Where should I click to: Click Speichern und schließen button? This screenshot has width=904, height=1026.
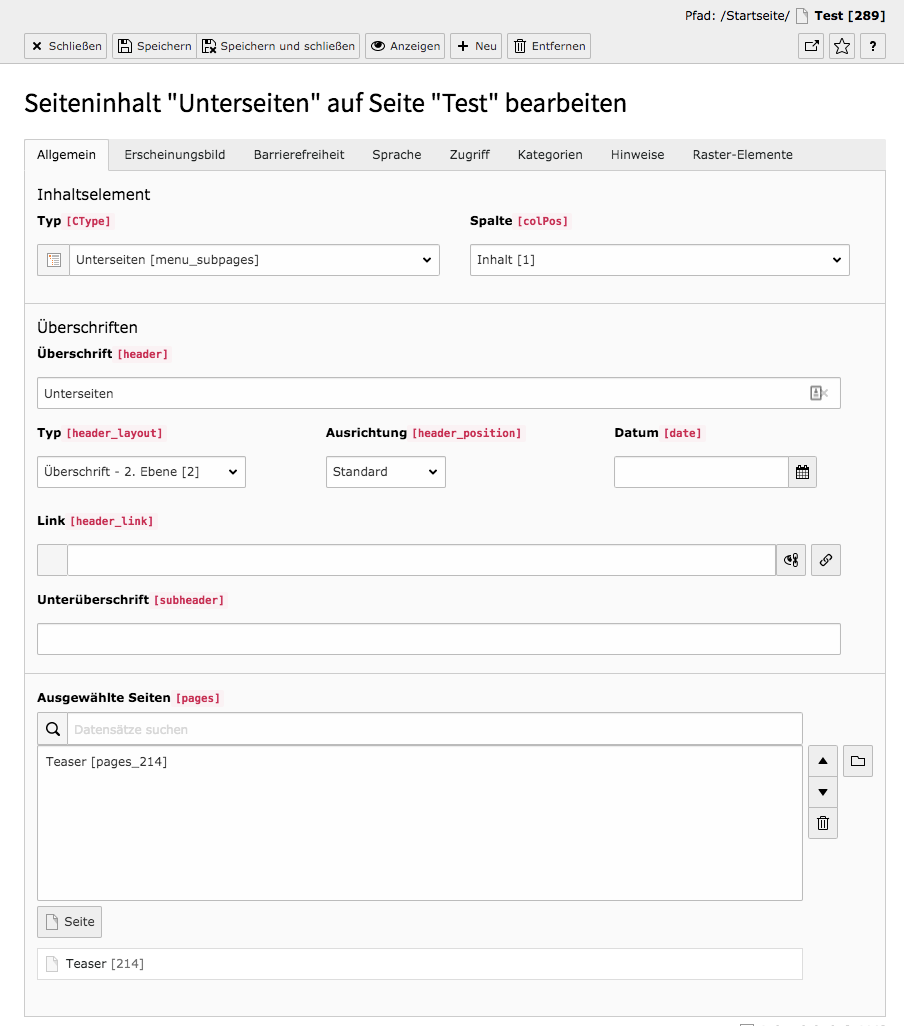tap(279, 46)
